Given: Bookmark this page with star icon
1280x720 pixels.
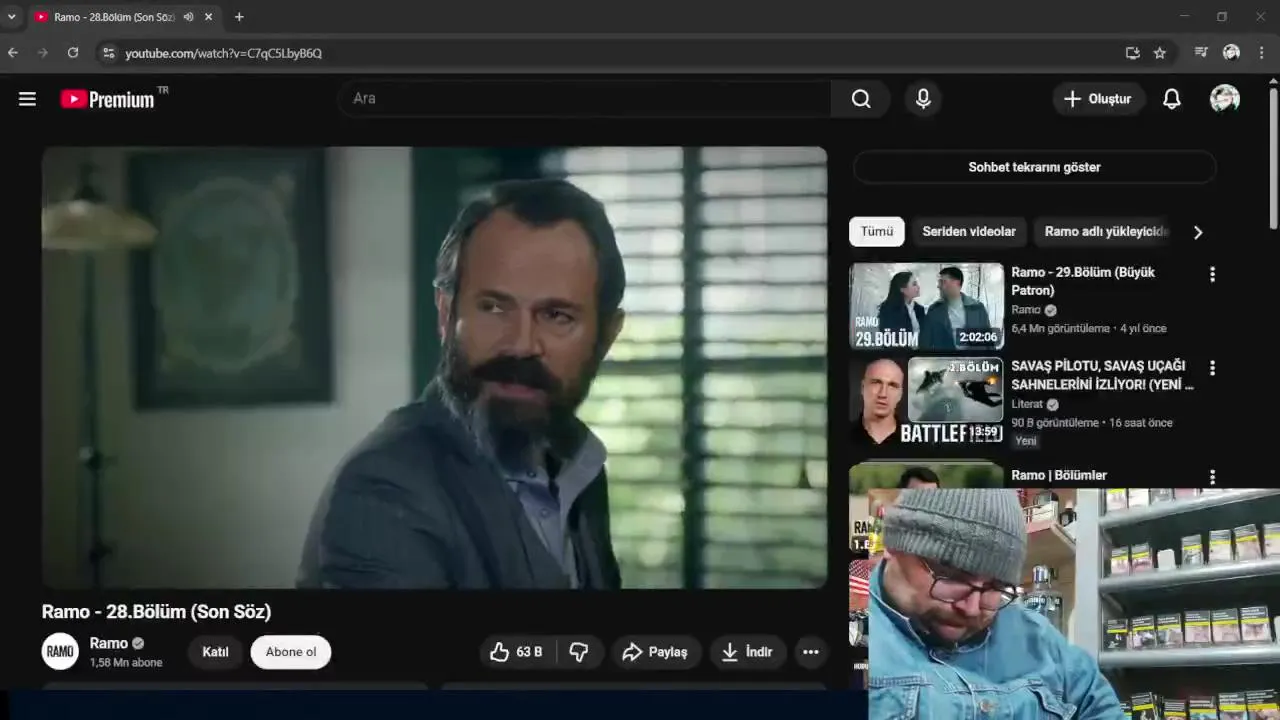Looking at the screenshot, I should pyautogui.click(x=1160, y=53).
